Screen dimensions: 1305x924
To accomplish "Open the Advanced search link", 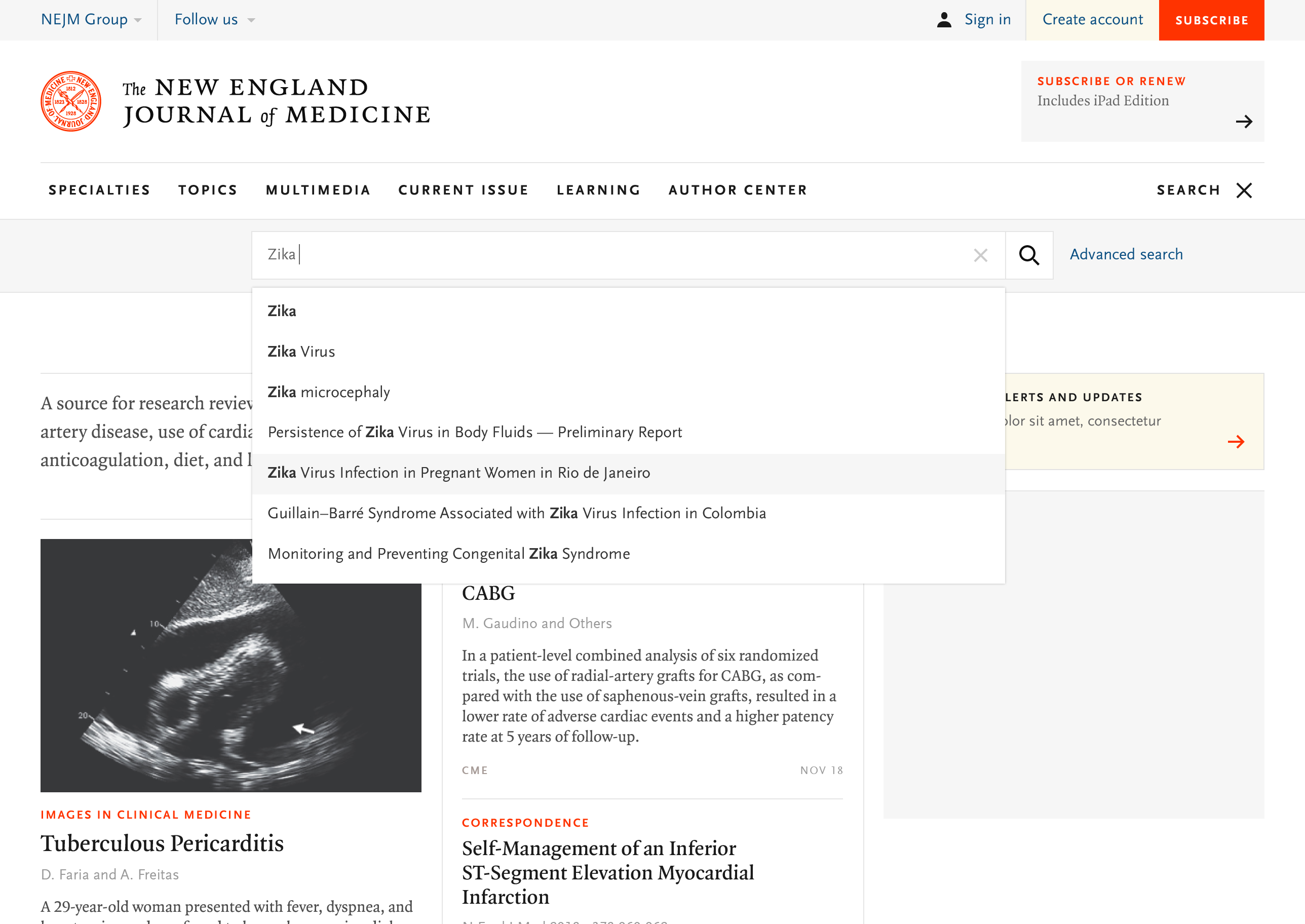I will pos(1126,254).
